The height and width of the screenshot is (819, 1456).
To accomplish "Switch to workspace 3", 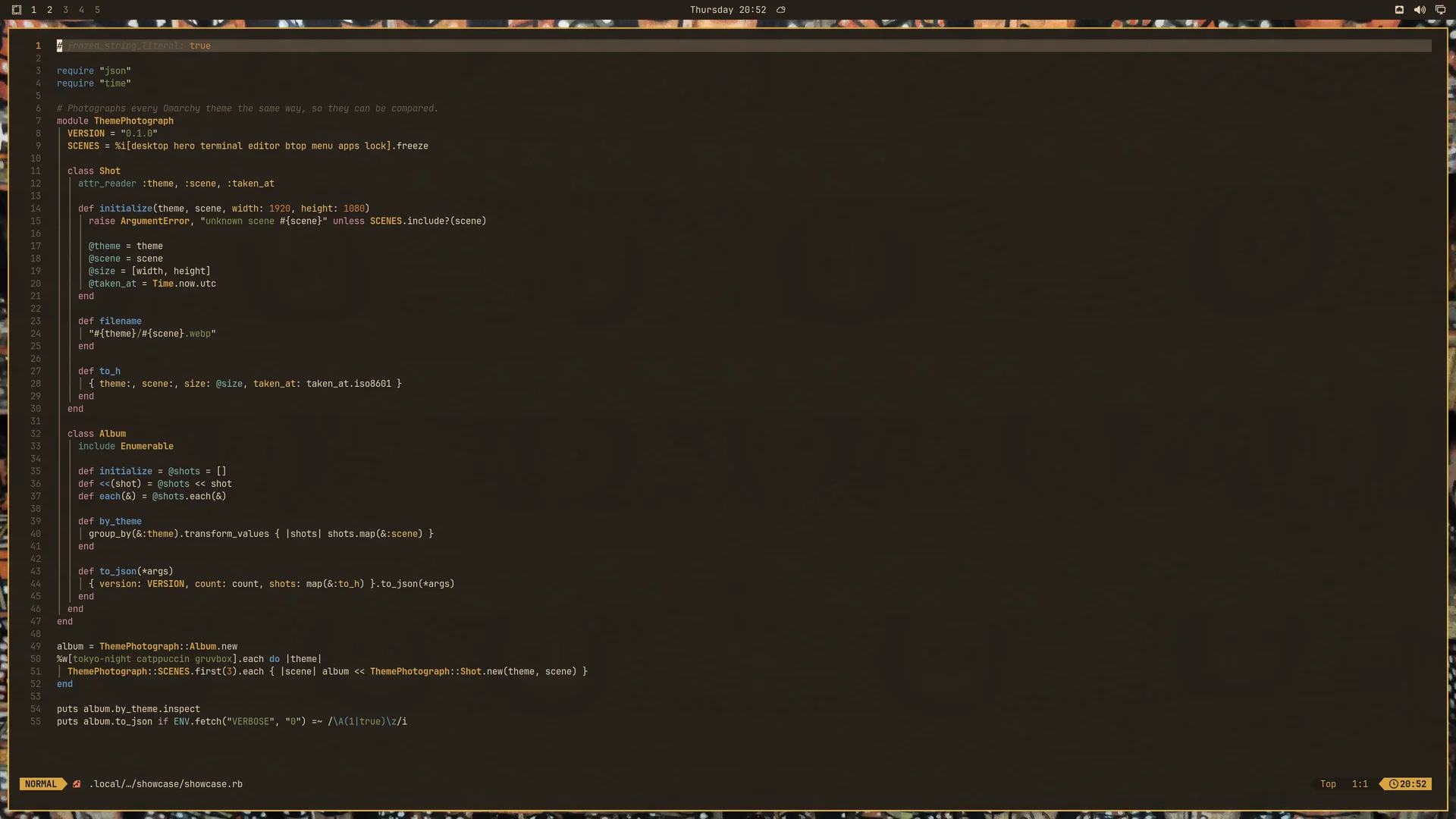I will pos(65,10).
